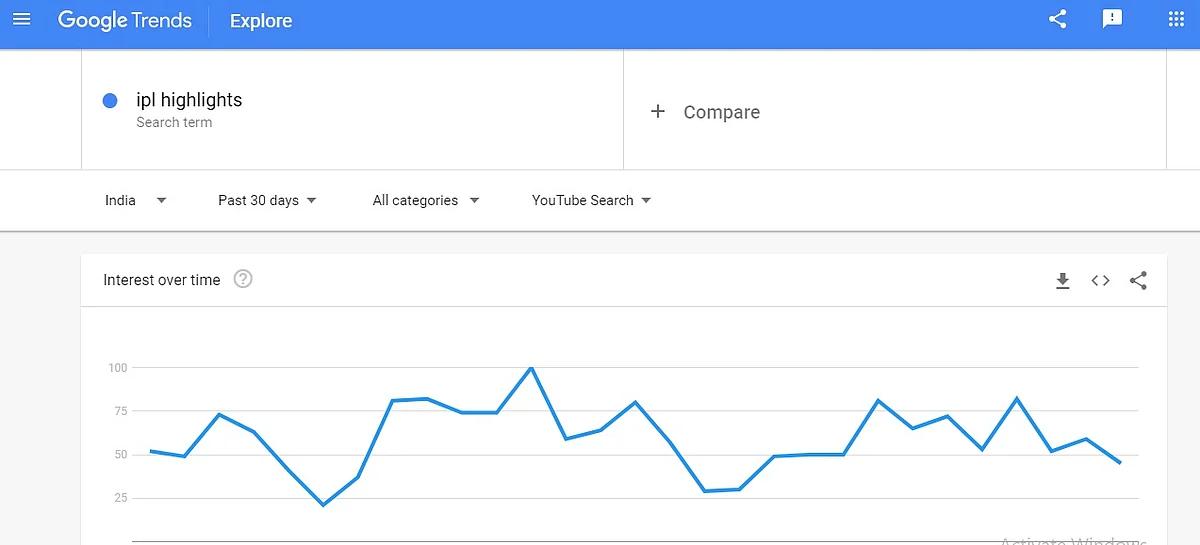This screenshot has width=1200, height=545.
Task: Download interest over time CSV
Action: pyautogui.click(x=1063, y=281)
